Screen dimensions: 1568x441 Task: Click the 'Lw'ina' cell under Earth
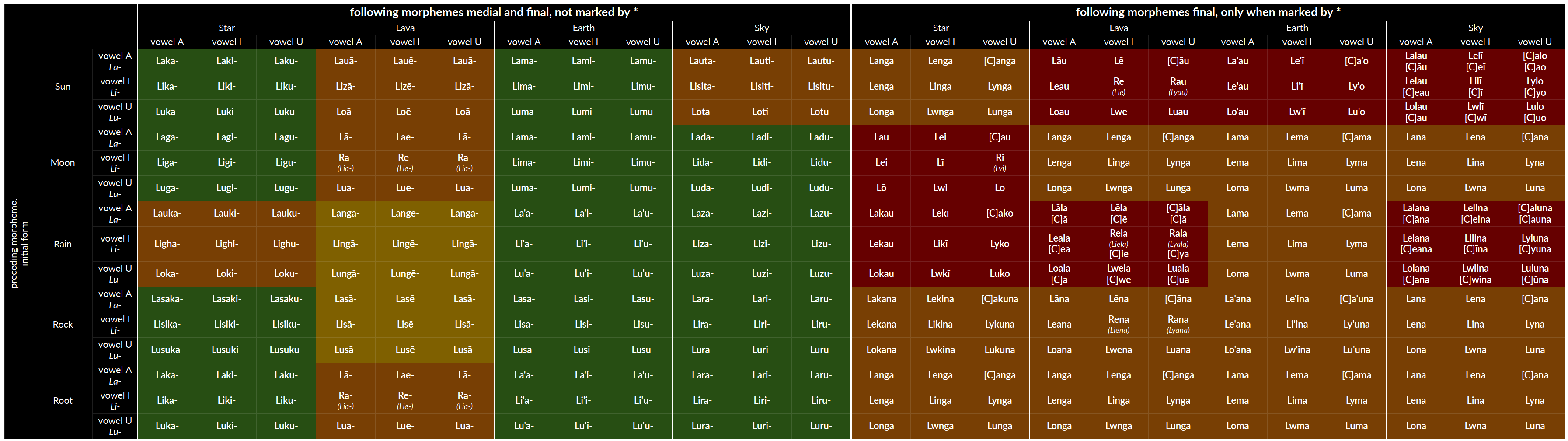(x=1297, y=350)
